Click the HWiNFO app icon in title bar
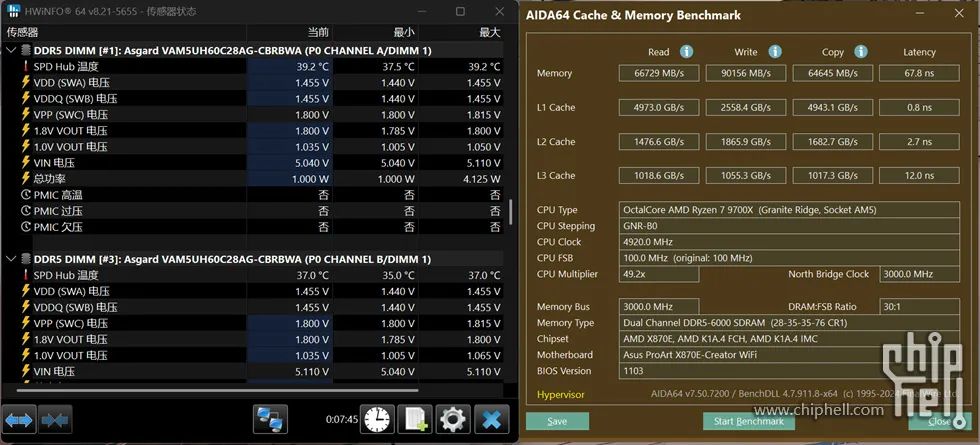The image size is (980, 445). click(x=14, y=11)
